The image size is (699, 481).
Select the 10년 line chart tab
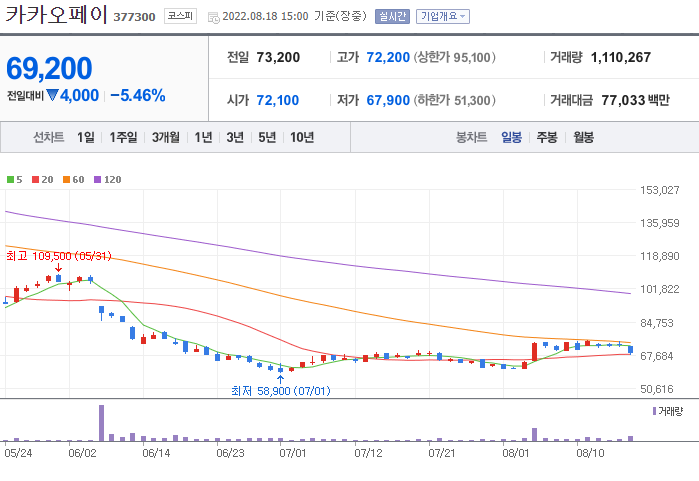pyautogui.click(x=302, y=137)
